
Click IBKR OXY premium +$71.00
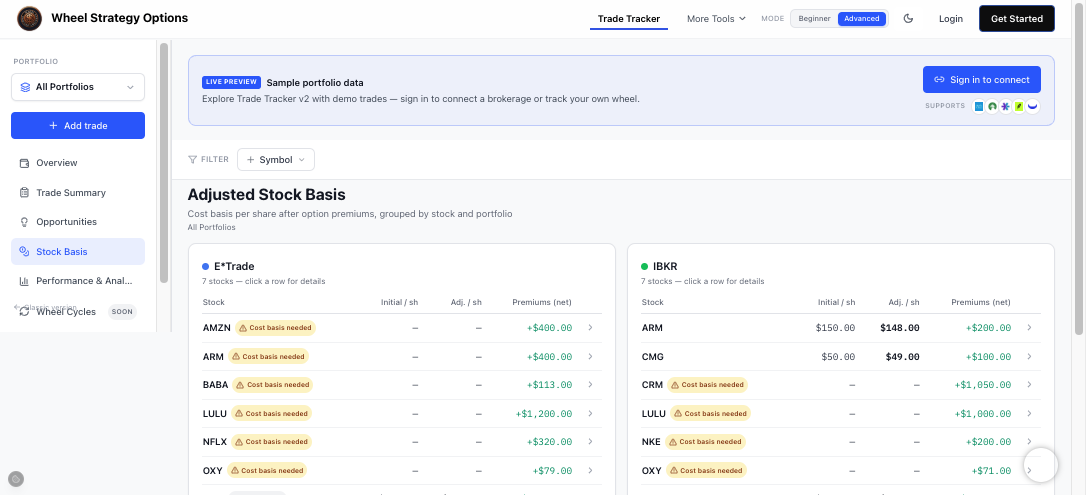(x=991, y=471)
